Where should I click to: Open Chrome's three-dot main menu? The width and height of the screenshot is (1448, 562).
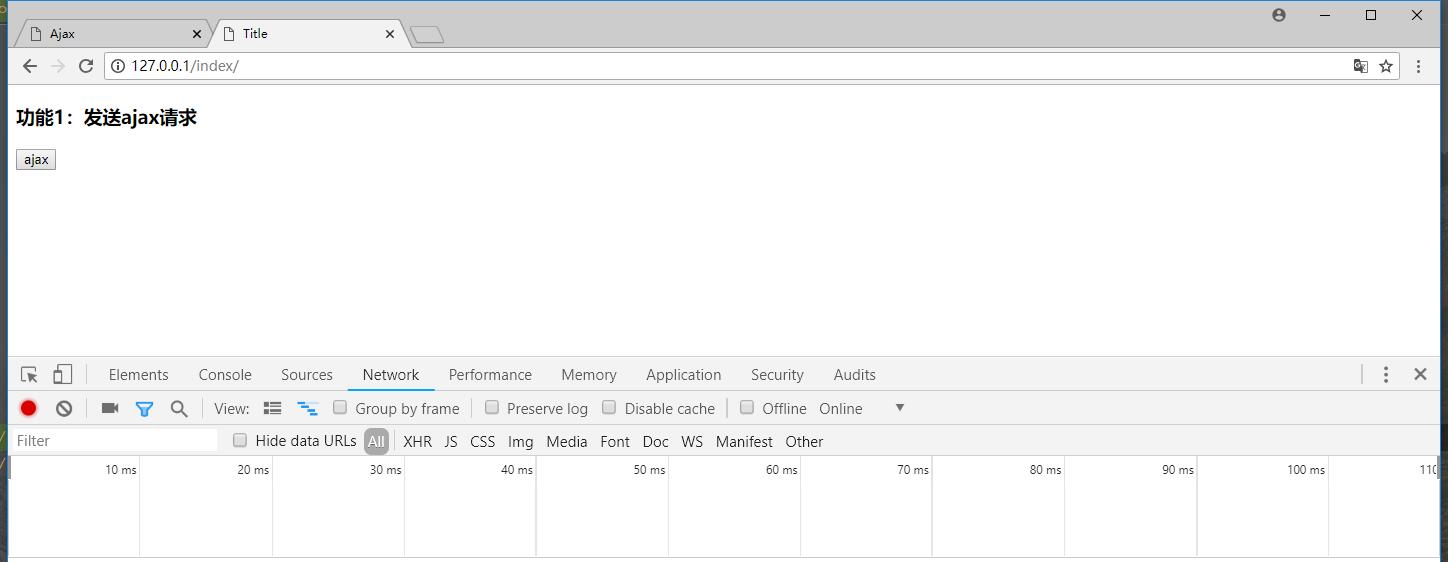point(1418,66)
